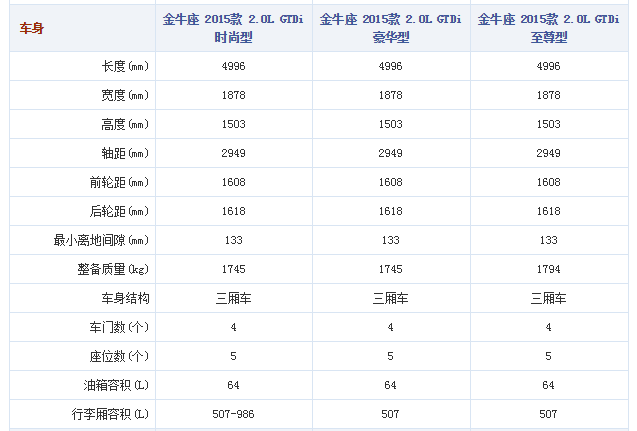Select the 高度(mm) row label
This screenshot has width=637, height=431.
coord(125,124)
